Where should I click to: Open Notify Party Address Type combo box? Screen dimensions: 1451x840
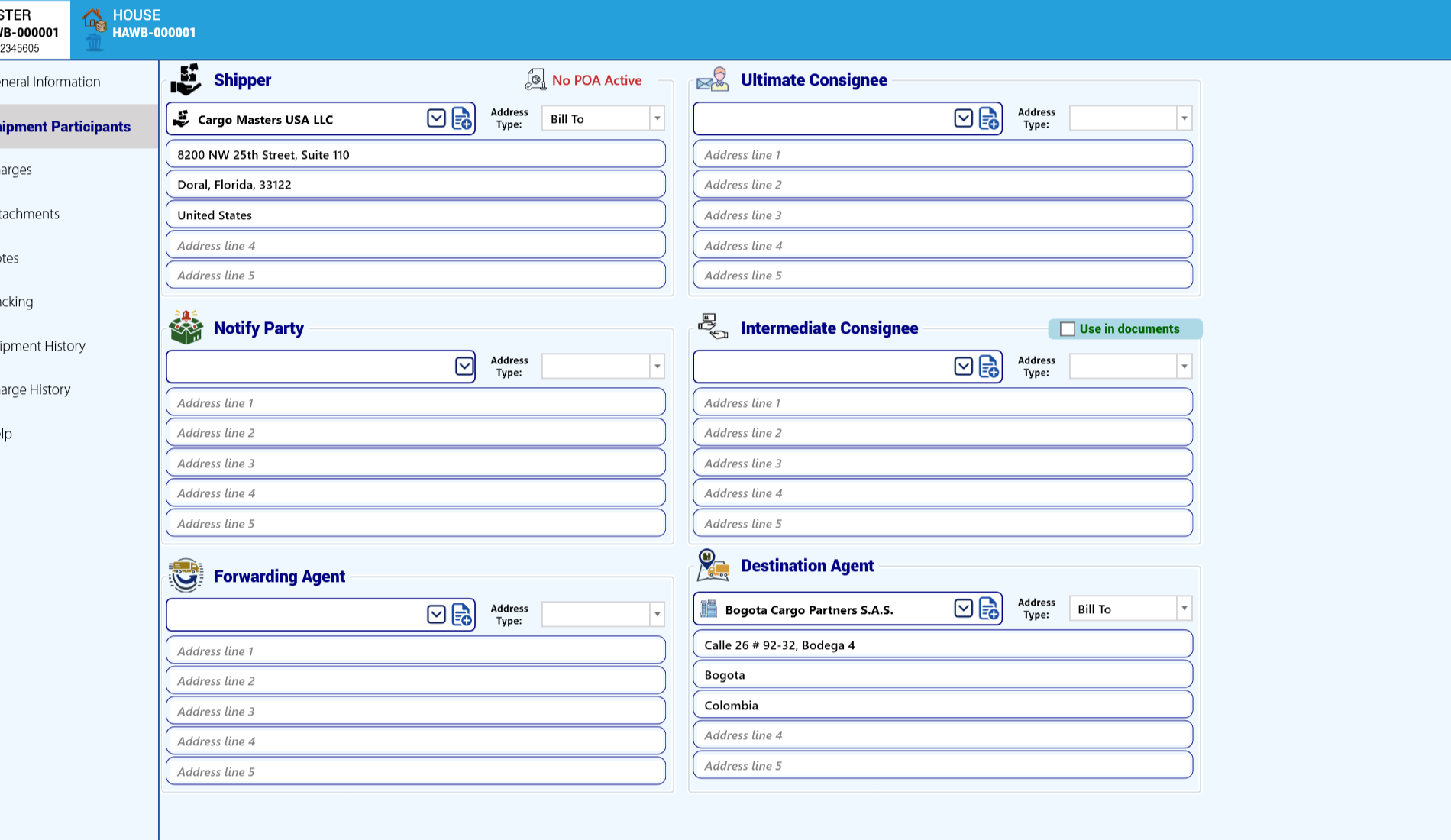603,367
